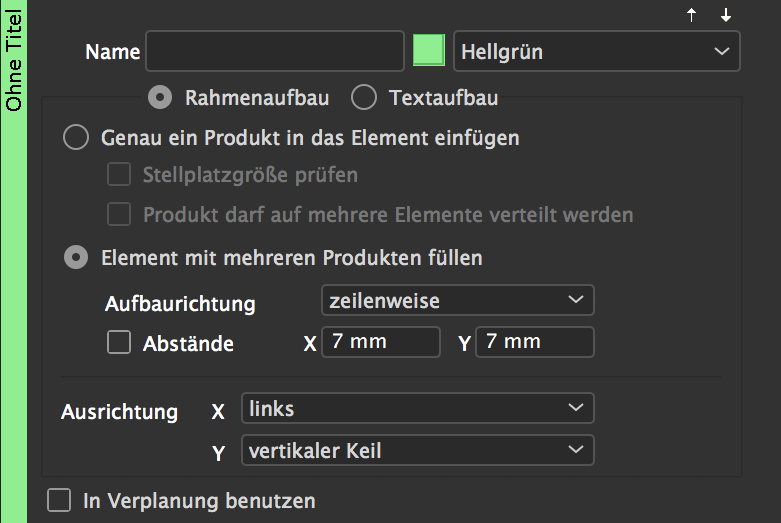
Task: Click the light green color swatch
Action: tap(429, 50)
